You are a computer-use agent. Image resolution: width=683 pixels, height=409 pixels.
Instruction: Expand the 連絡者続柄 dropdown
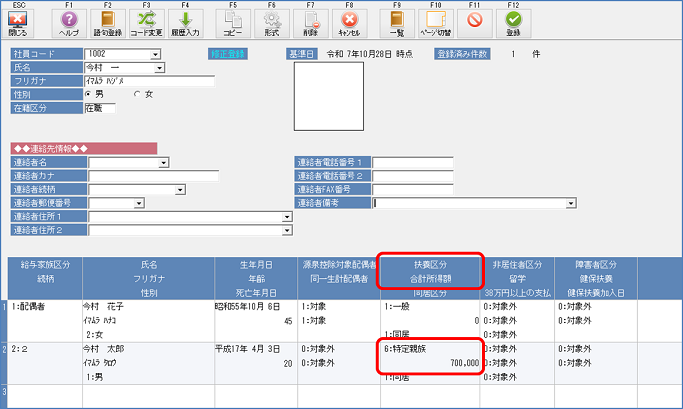pyautogui.click(x=180, y=189)
